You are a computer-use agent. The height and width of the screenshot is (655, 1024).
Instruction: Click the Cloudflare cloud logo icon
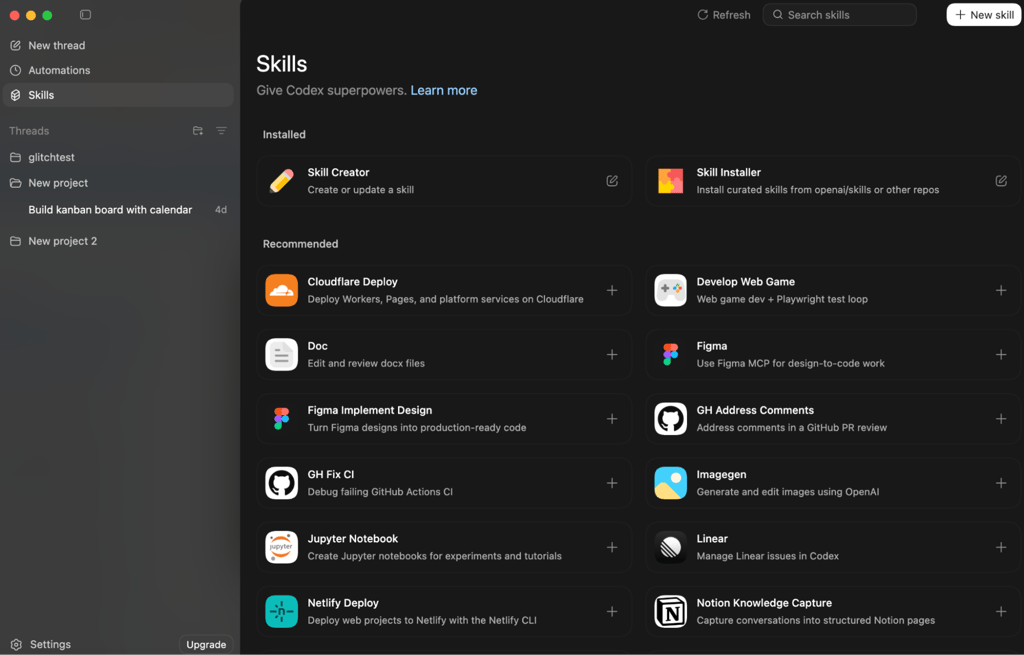click(x=281, y=290)
